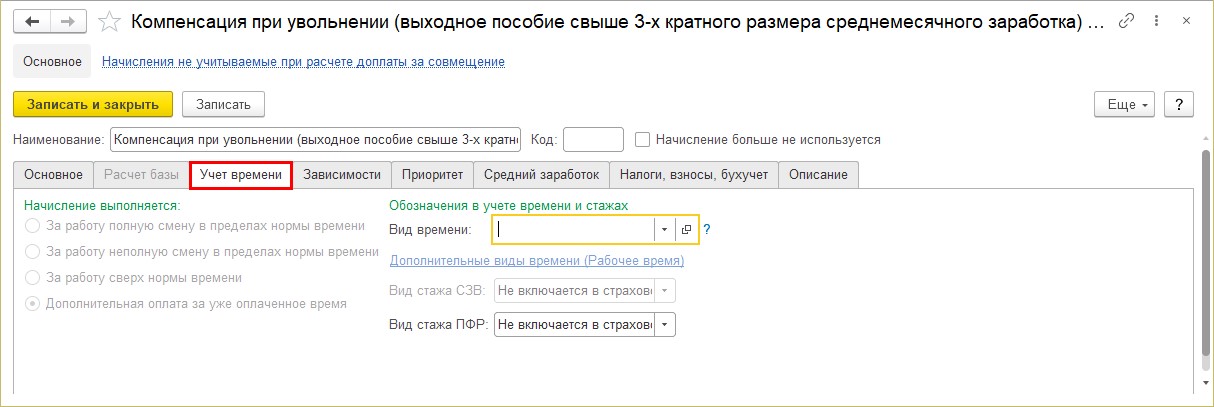Focus the Код input field
This screenshot has width=1214, height=407.
(x=594, y=140)
